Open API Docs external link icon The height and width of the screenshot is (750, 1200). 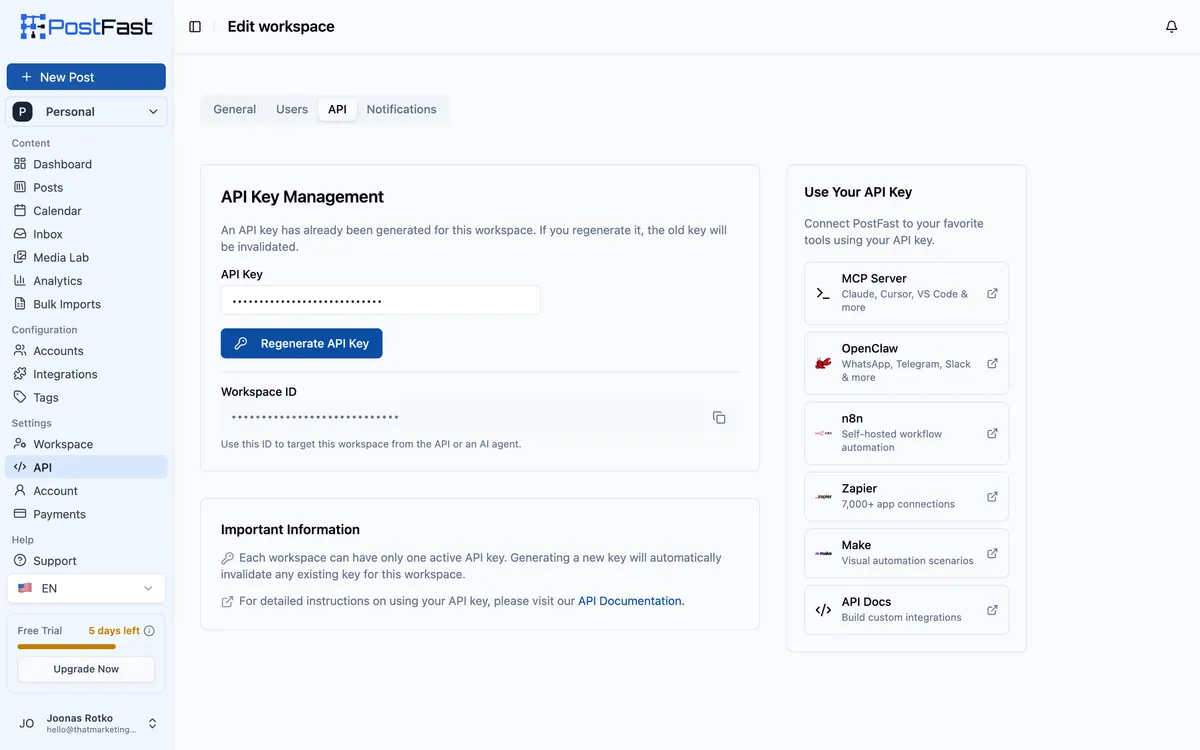(992, 610)
